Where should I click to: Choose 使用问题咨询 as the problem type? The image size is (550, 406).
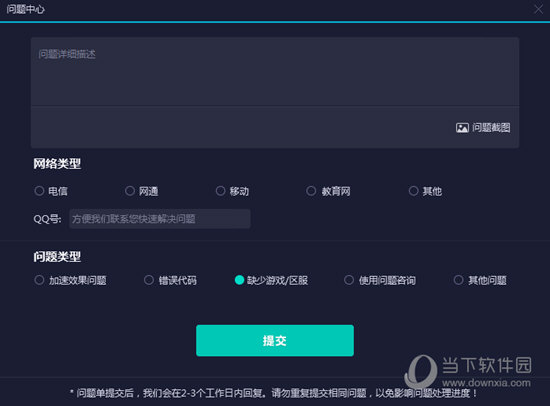[349, 280]
